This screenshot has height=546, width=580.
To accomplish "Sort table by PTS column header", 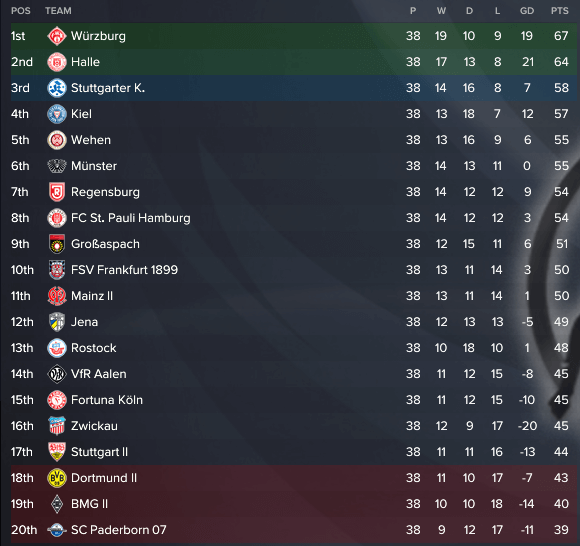I will [x=559, y=11].
